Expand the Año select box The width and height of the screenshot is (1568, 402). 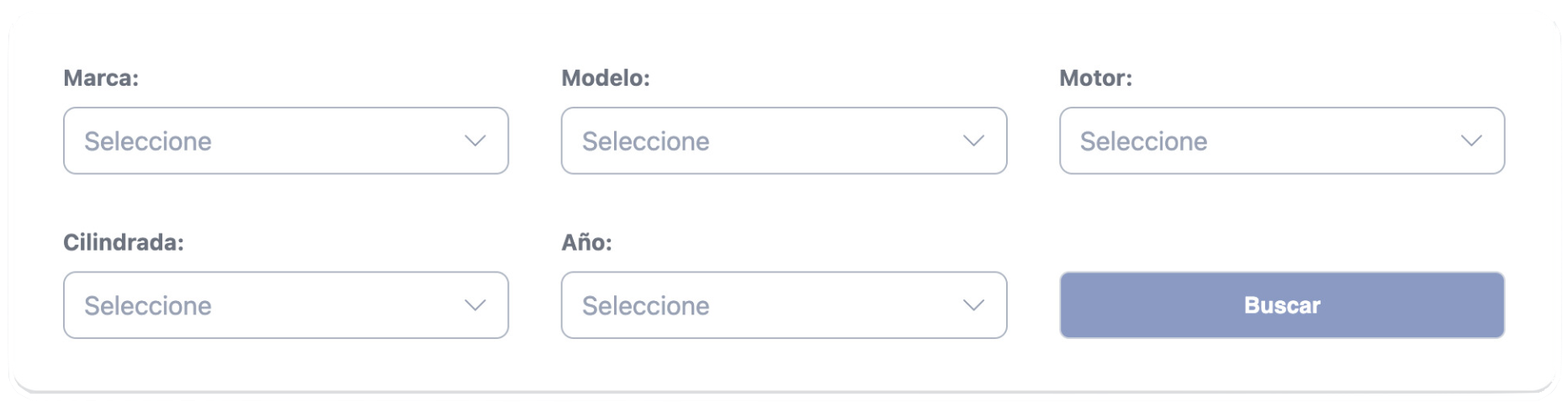click(784, 305)
